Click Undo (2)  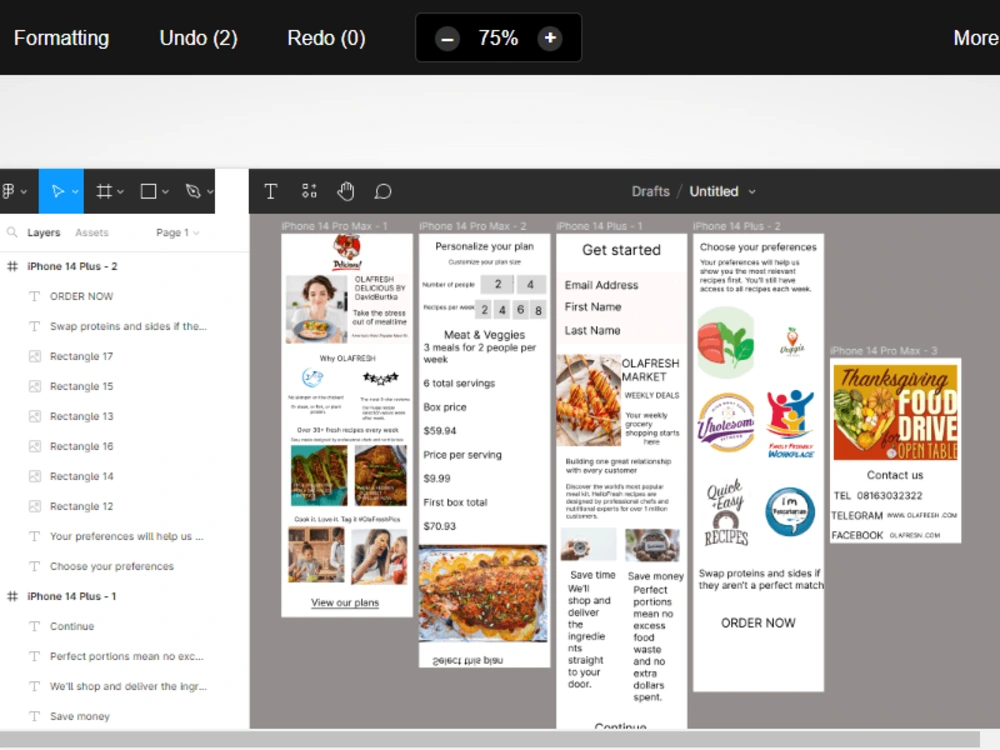[x=198, y=38]
